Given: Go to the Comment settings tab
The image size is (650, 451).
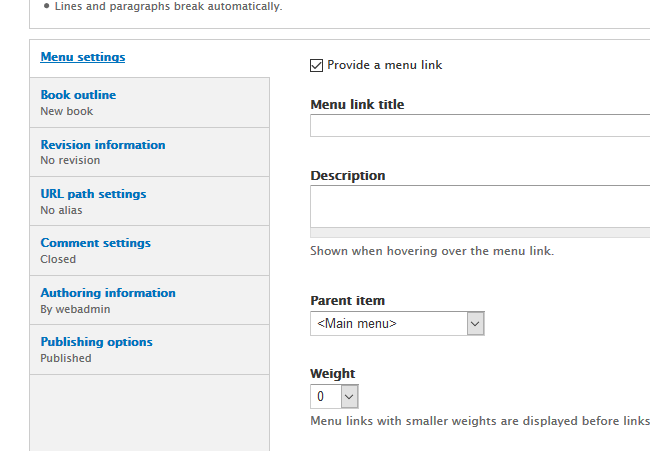Looking at the screenshot, I should [x=95, y=243].
